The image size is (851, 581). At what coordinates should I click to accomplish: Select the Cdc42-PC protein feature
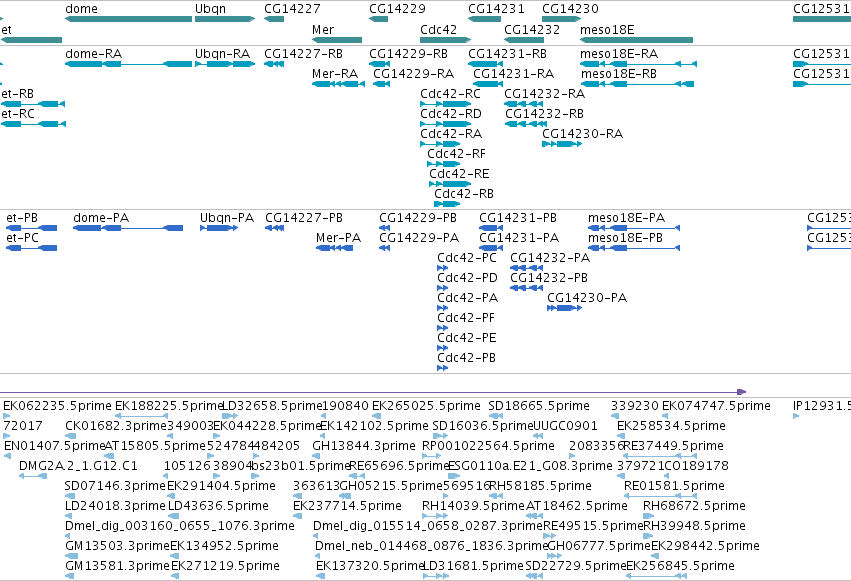[443, 268]
